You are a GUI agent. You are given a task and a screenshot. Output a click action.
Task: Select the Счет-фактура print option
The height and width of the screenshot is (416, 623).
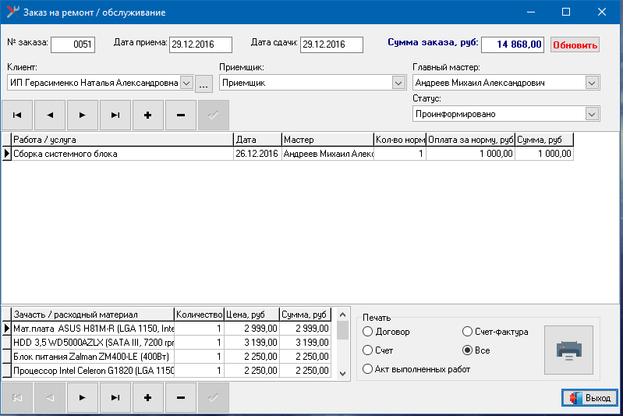(468, 331)
